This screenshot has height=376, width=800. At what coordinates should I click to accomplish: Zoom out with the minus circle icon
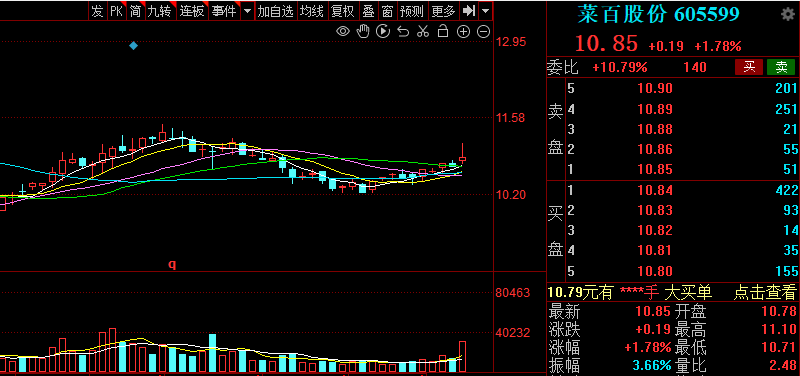click(483, 32)
